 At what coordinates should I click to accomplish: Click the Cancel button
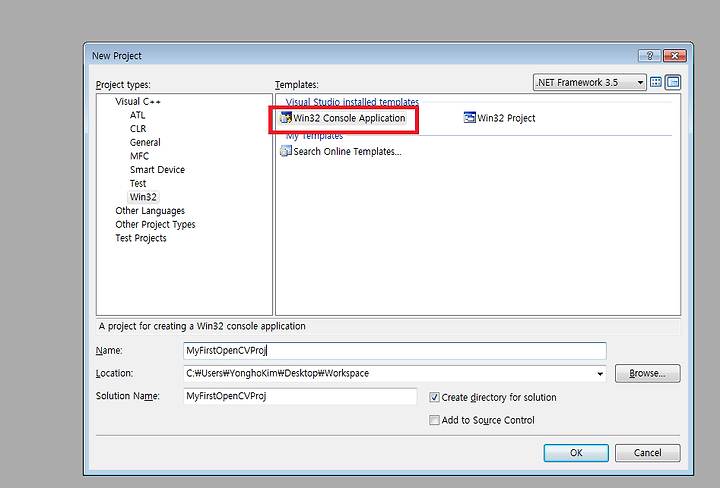click(647, 453)
